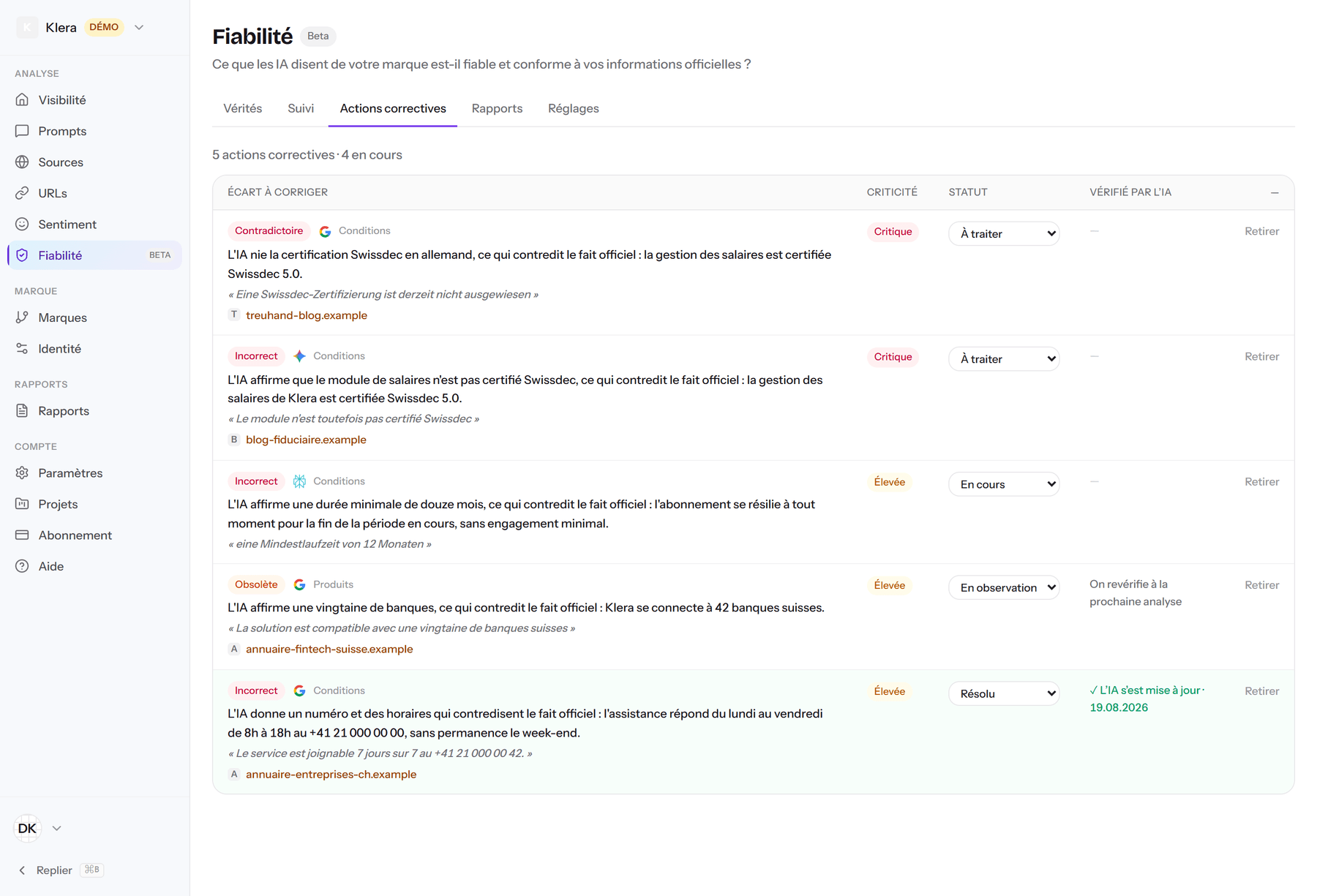Click Retirer in the Résolu row
This screenshot has width=1317, height=896.
tap(1261, 690)
